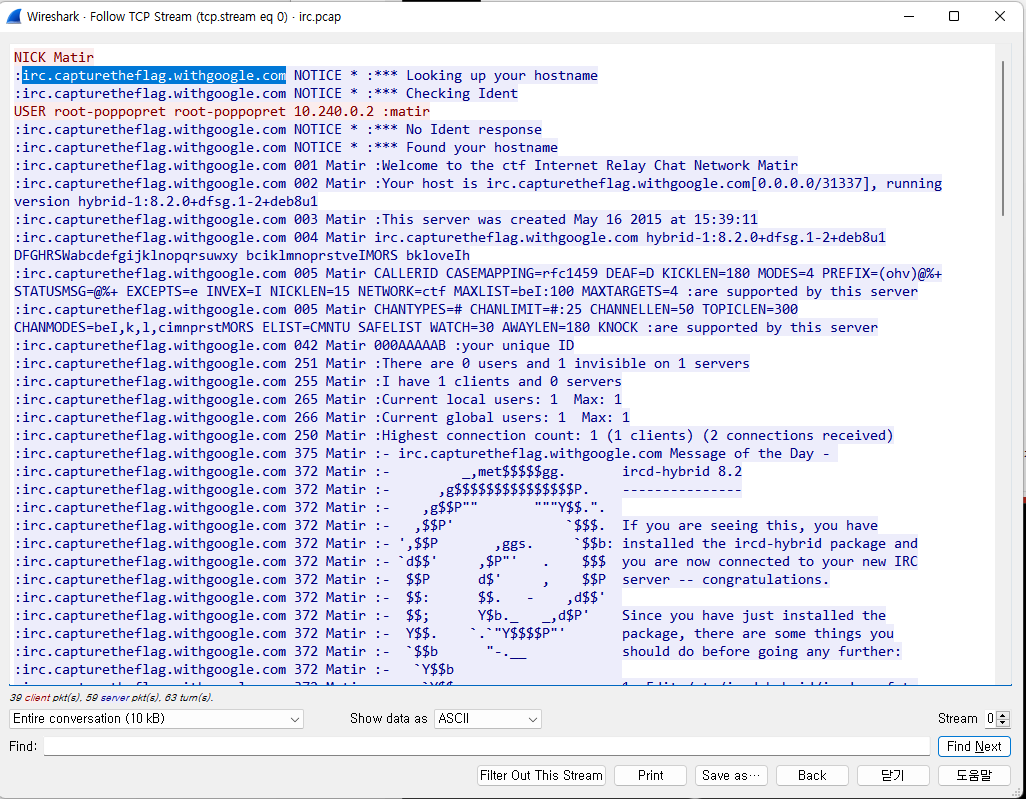
Task: Click the highlighted irc.capturetheflag.withgoogle.com hostname
Action: [x=154, y=75]
